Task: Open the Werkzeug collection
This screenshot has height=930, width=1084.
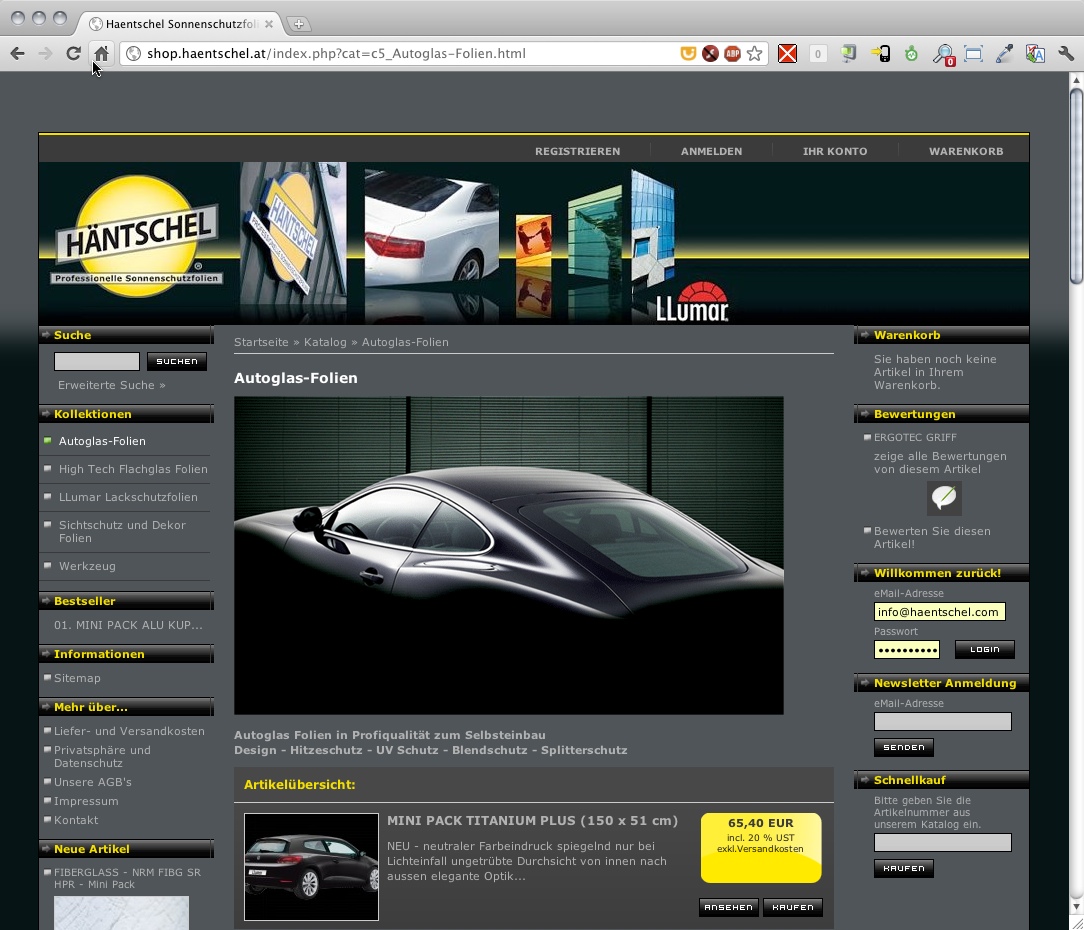Action: 87,566
